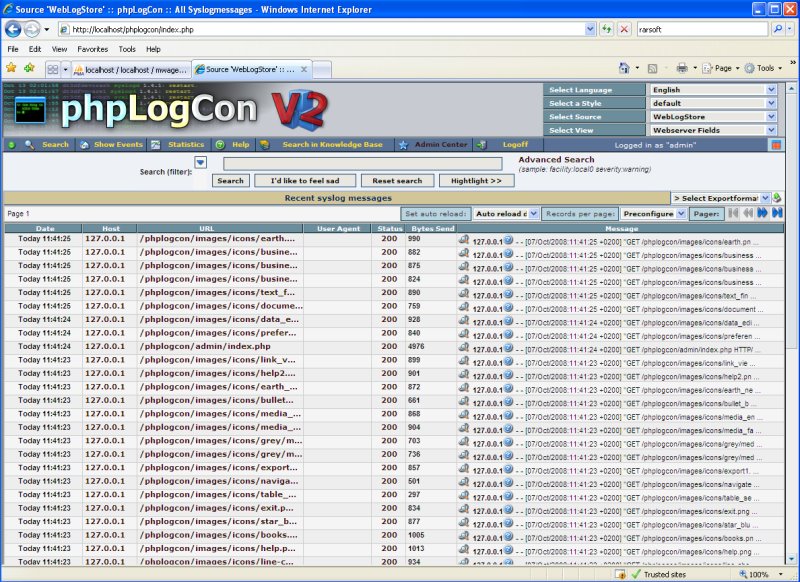
Task: Open the Edit menu
Action: pyautogui.click(x=35, y=49)
